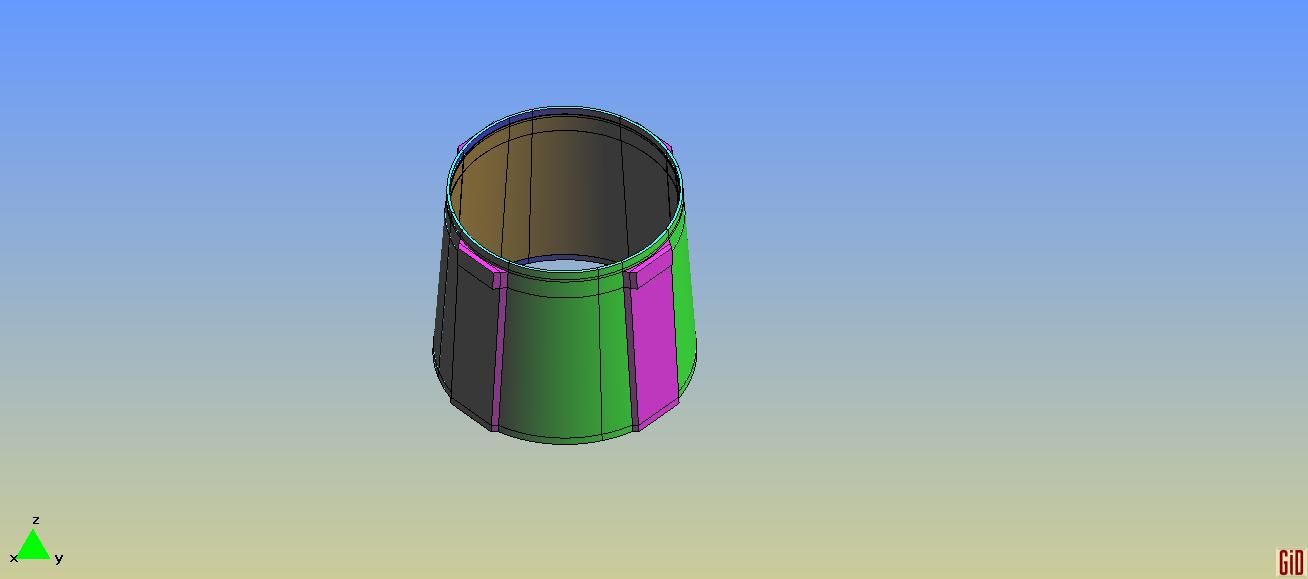Click the z axis label
Image resolution: width=1308 pixels, height=579 pixels.
36,520
